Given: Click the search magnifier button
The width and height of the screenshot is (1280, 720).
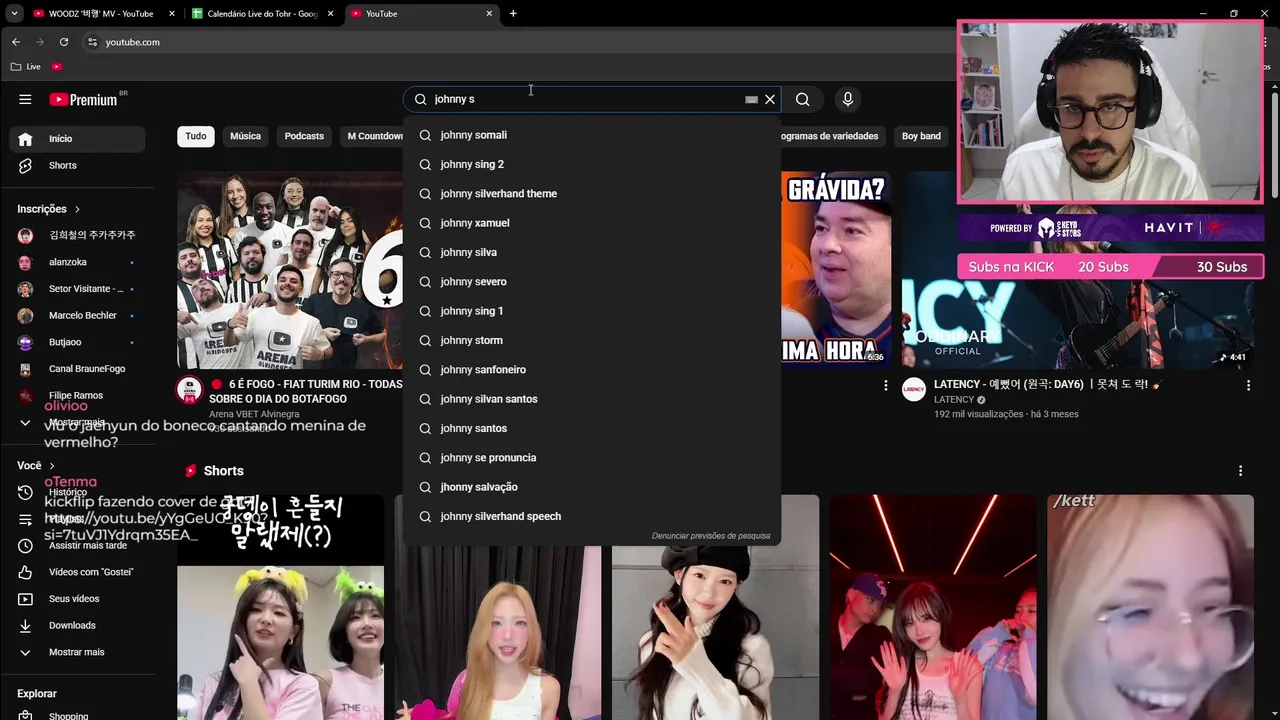Looking at the screenshot, I should coord(802,99).
